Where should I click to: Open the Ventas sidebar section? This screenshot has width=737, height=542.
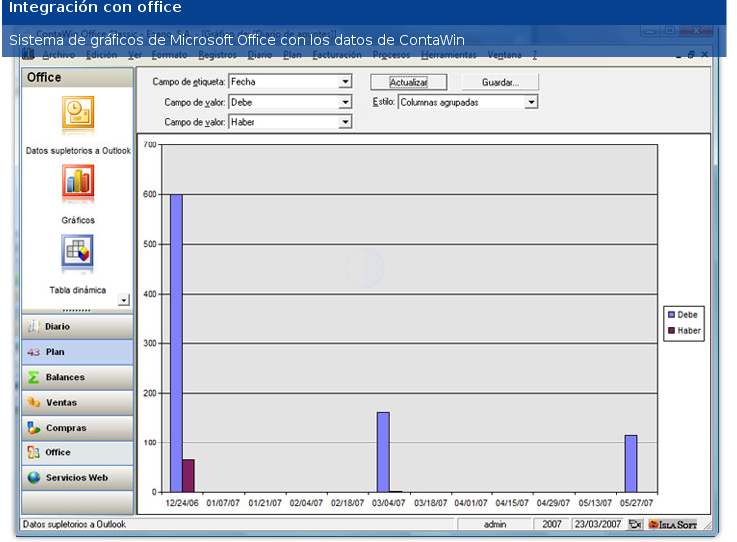(x=78, y=403)
